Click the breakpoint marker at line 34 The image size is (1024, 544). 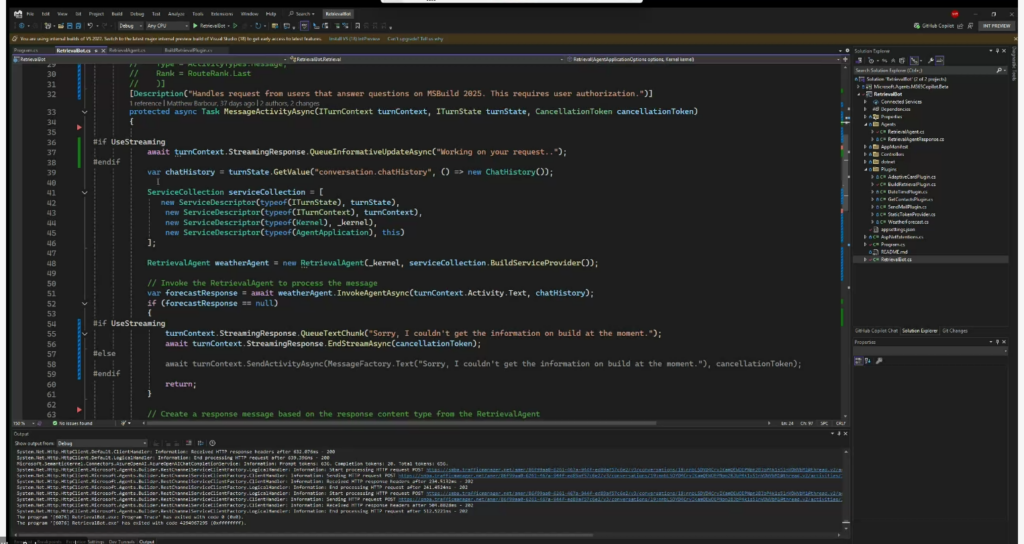click(80, 127)
